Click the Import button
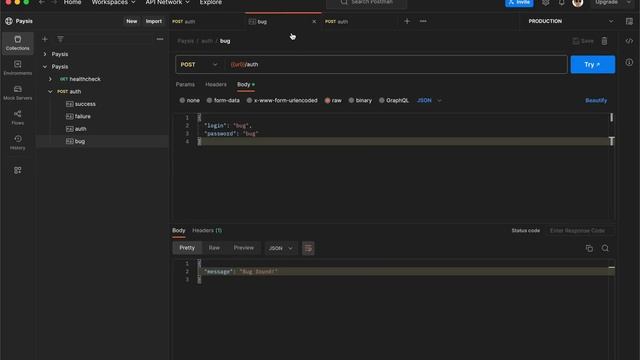 tap(153, 21)
